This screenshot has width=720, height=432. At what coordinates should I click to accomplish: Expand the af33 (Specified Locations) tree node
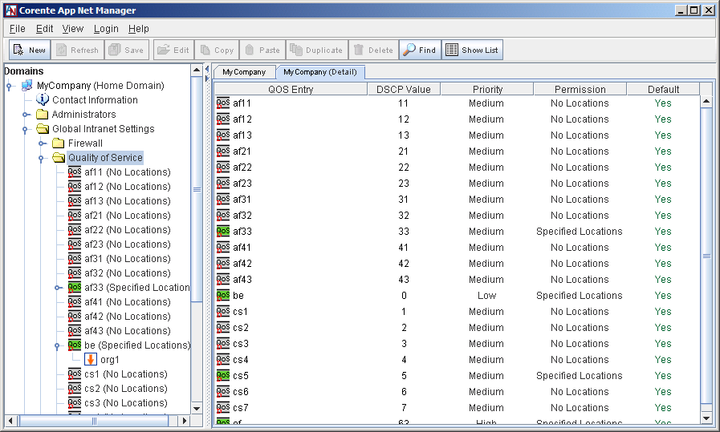click(x=58, y=288)
